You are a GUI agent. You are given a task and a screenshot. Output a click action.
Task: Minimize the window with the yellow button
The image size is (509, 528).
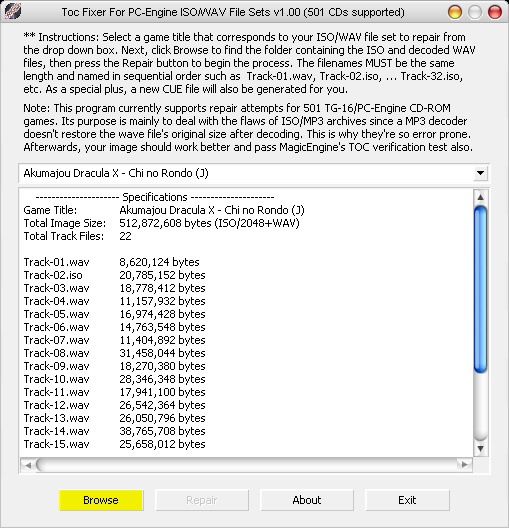point(455,12)
